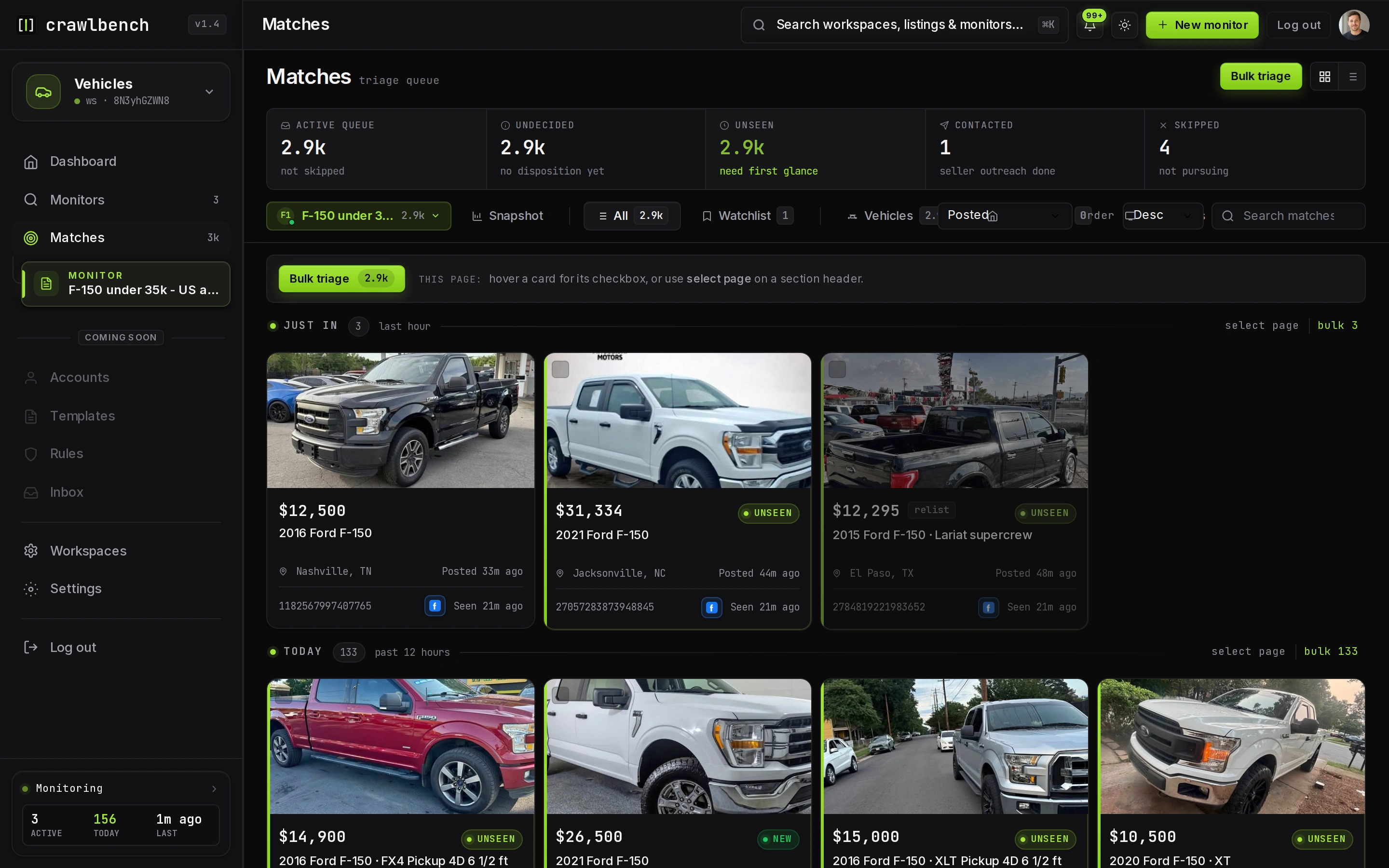Click the Dashboard home icon

click(x=31, y=162)
